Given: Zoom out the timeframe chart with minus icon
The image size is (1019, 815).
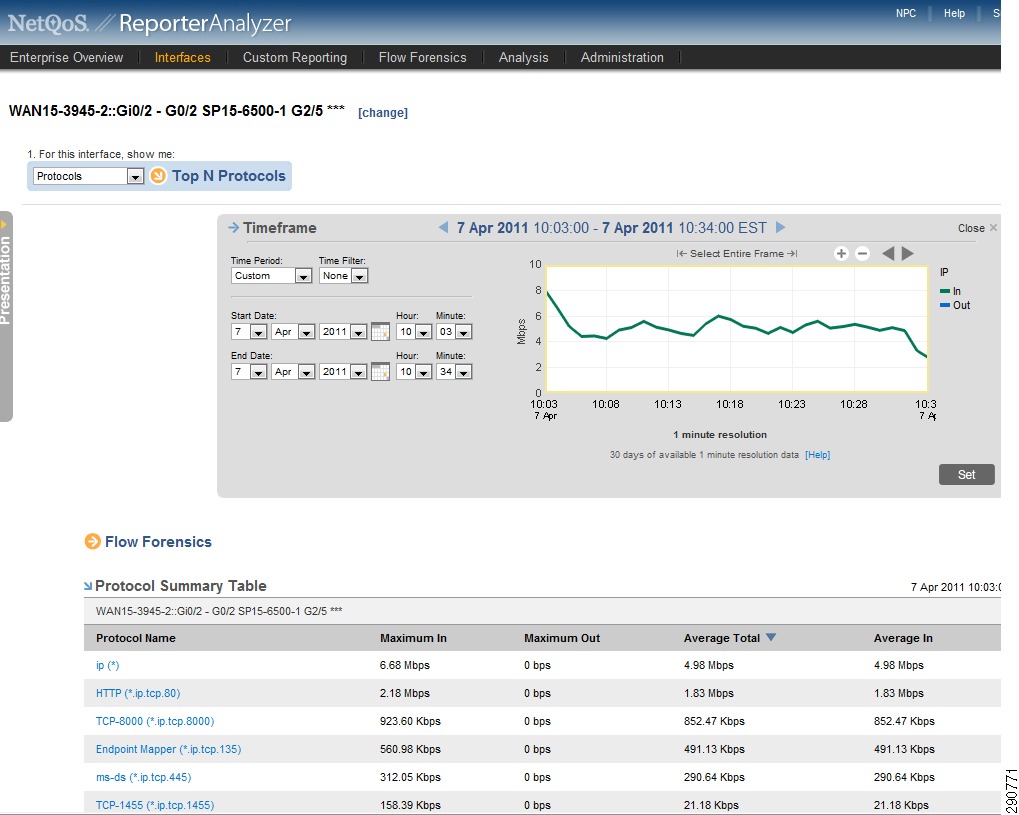Looking at the screenshot, I should (862, 253).
